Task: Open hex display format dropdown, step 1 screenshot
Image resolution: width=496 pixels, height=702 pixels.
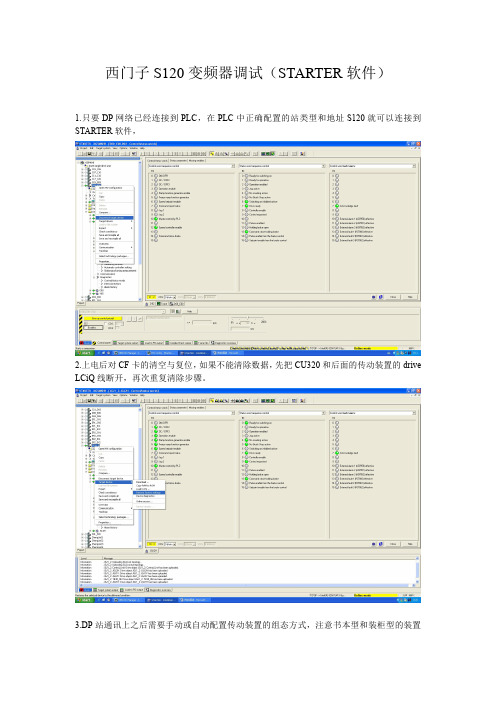Action: [170, 297]
